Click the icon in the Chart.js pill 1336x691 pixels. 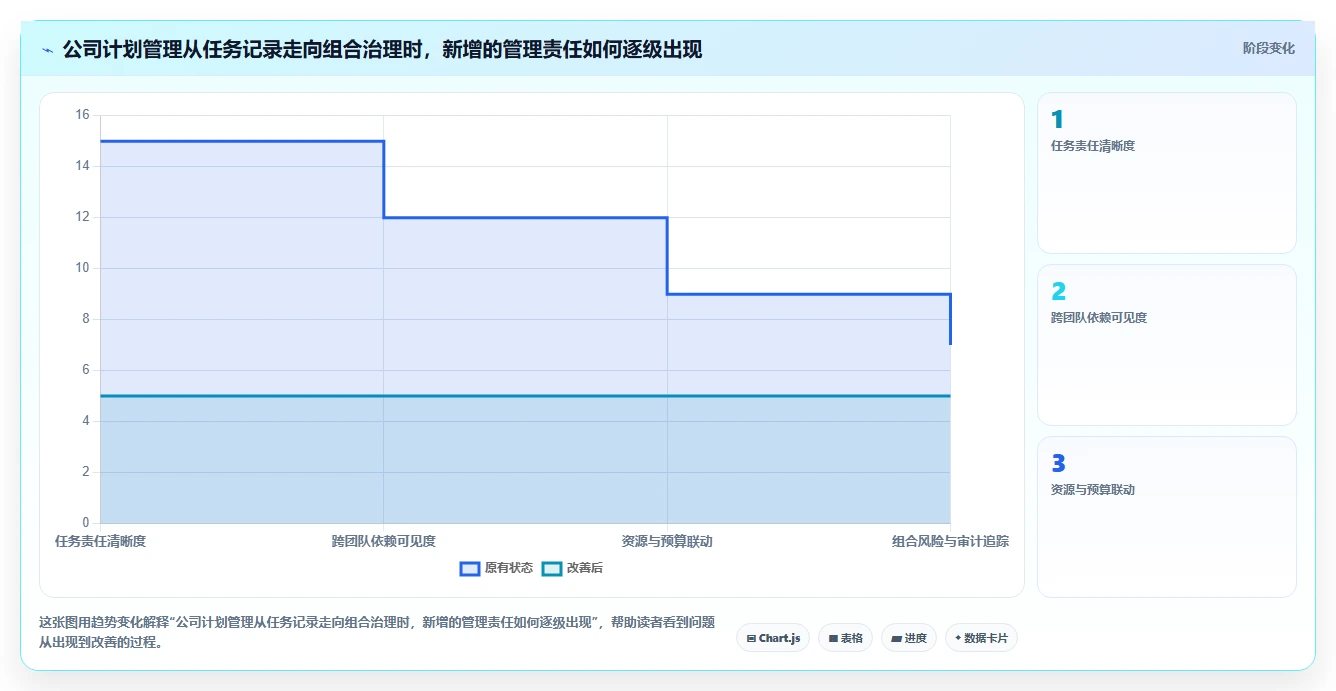751,638
